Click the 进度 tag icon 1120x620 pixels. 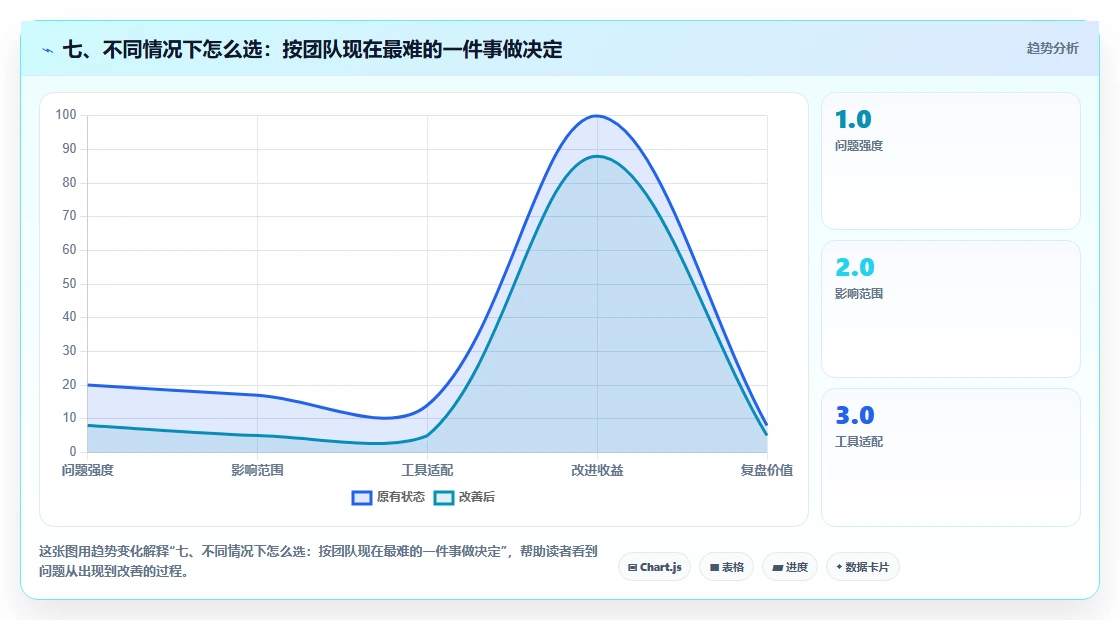(x=778, y=568)
